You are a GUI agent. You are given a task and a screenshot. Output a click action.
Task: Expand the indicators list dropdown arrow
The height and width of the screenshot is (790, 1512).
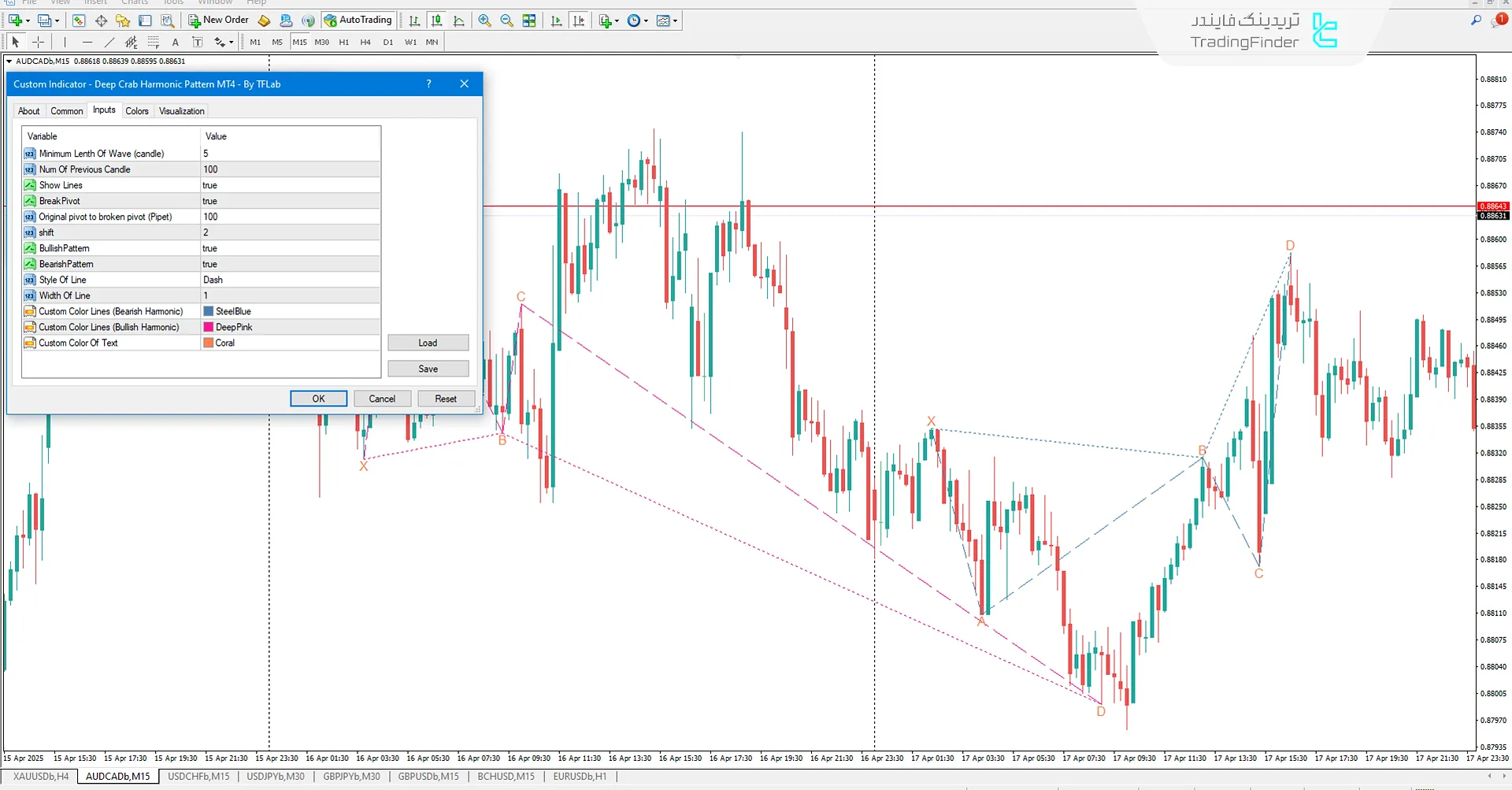(617, 21)
